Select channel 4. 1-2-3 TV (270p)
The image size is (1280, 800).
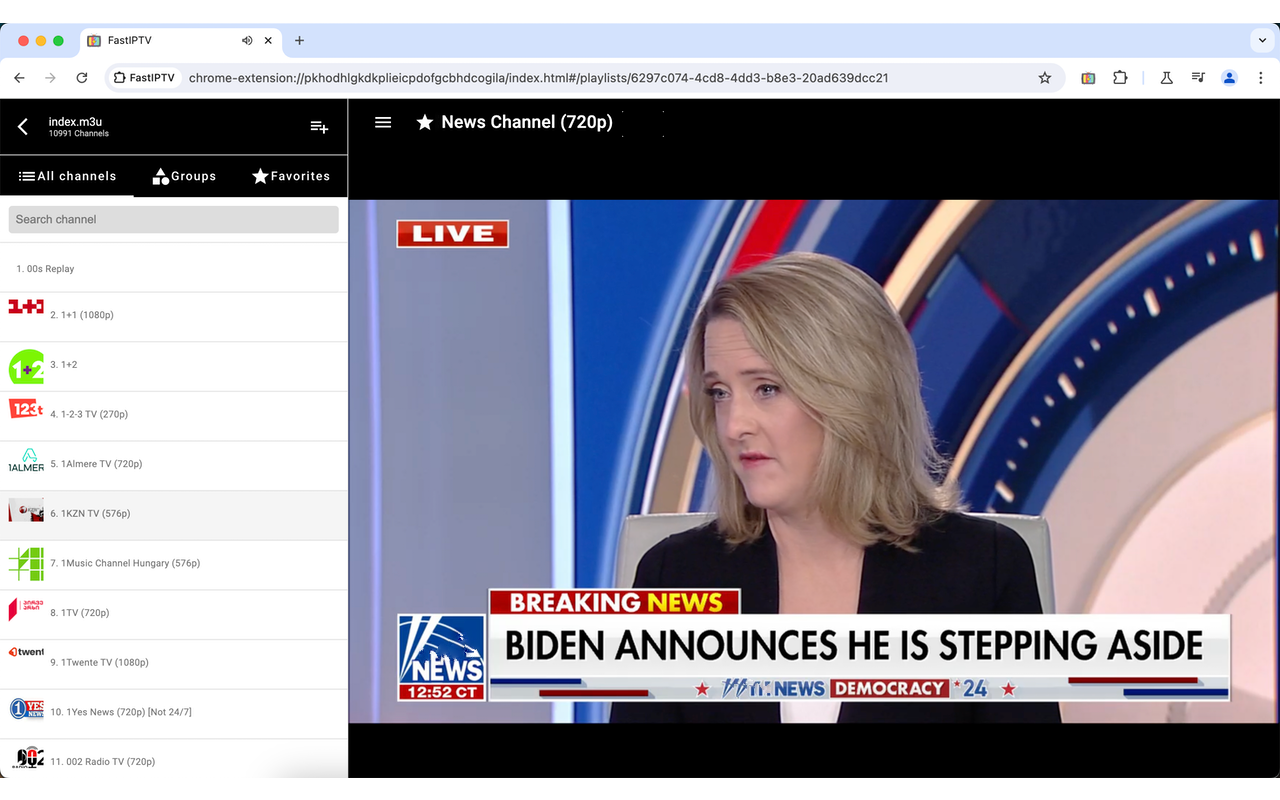point(174,414)
